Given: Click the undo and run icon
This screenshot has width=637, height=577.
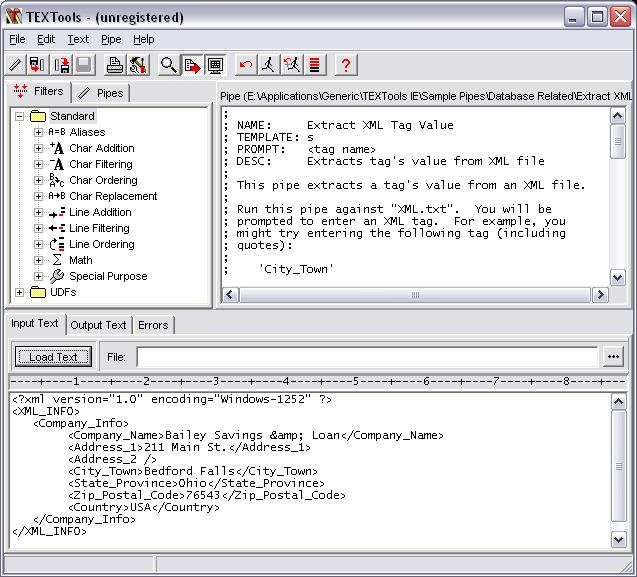Looking at the screenshot, I should pyautogui.click(x=292, y=65).
